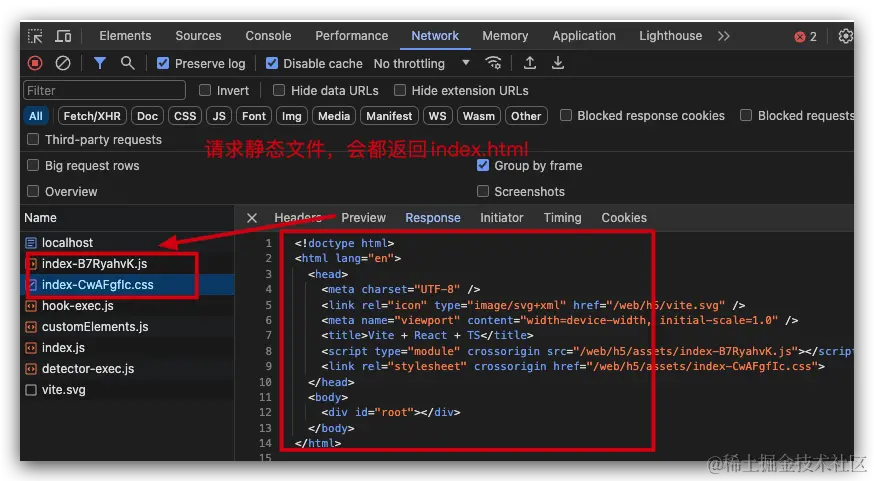This screenshot has height=481, width=874.
Task: Toggle the filter funnel icon
Action: [100, 64]
